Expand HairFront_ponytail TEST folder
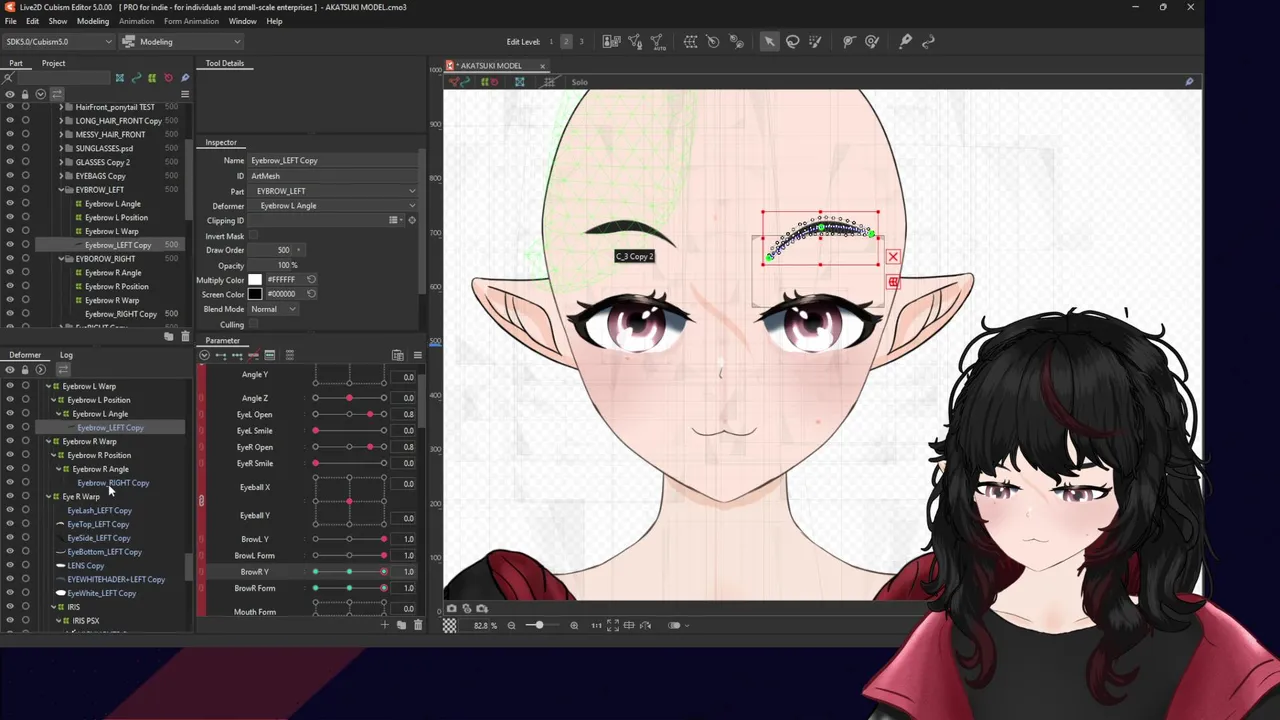The width and height of the screenshot is (1280, 720). (x=61, y=107)
